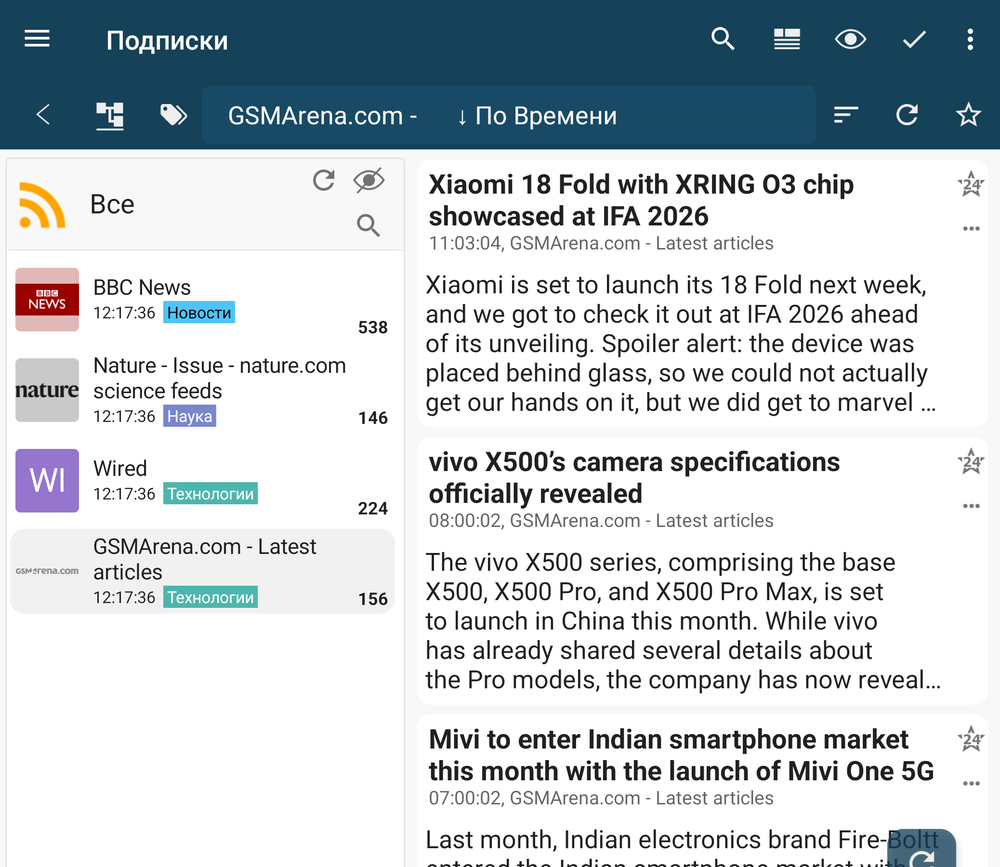1000x867 pixels.
Task: Click '07:00:02, GSMArena.com - Latest articles' line
Action: [601, 798]
